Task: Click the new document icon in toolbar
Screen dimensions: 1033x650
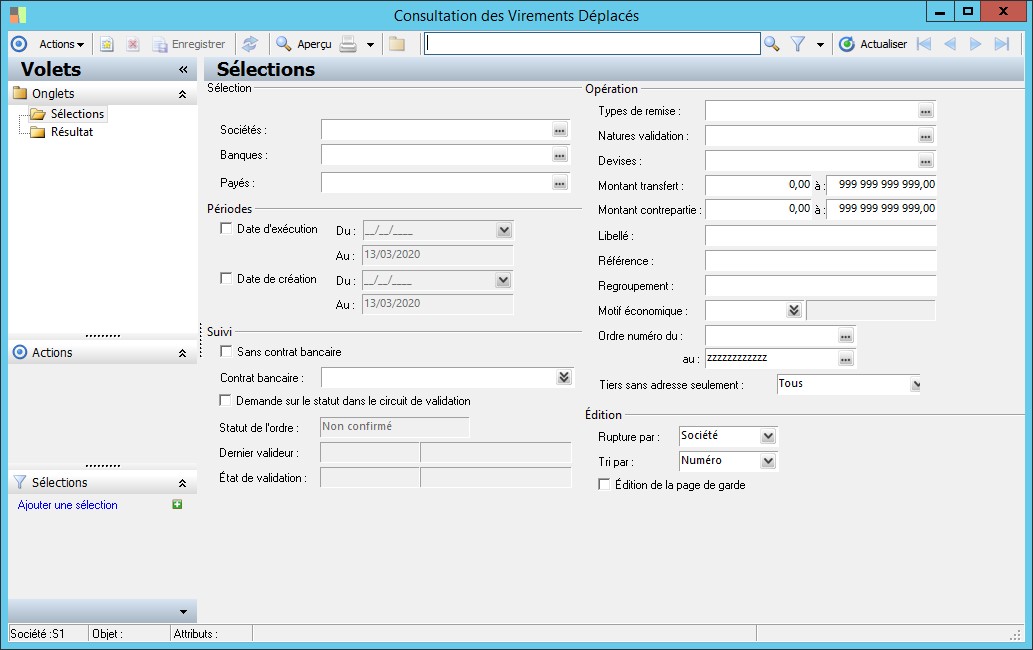Action: coord(107,44)
